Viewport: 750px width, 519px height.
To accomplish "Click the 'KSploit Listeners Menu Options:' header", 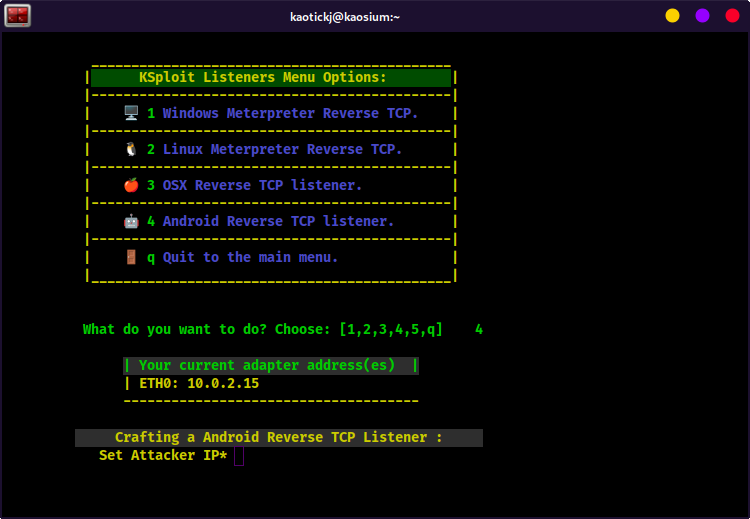I will click(x=271, y=77).
